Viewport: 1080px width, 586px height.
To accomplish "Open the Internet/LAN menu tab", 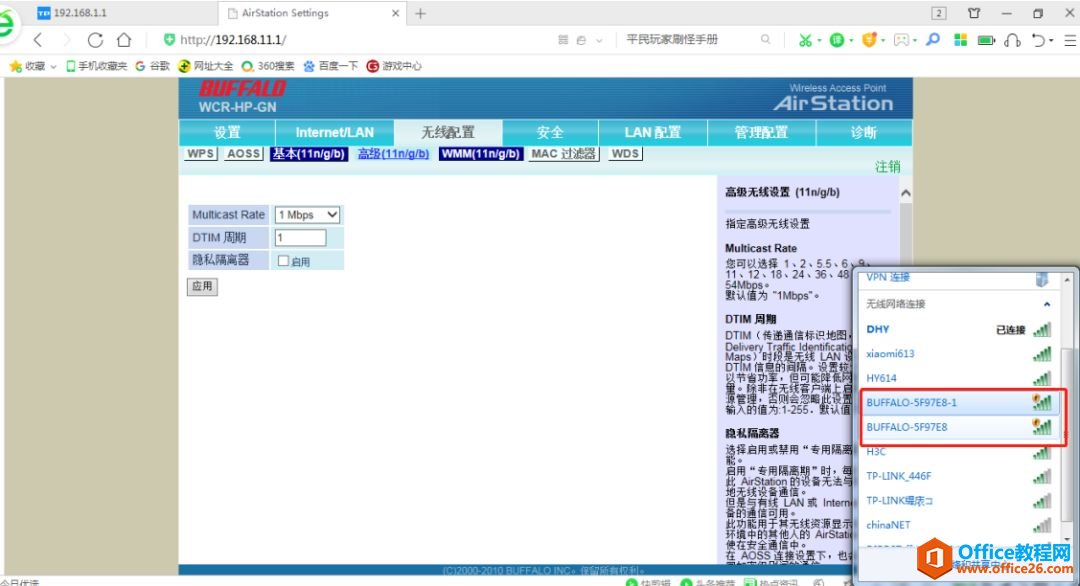I will coord(335,132).
